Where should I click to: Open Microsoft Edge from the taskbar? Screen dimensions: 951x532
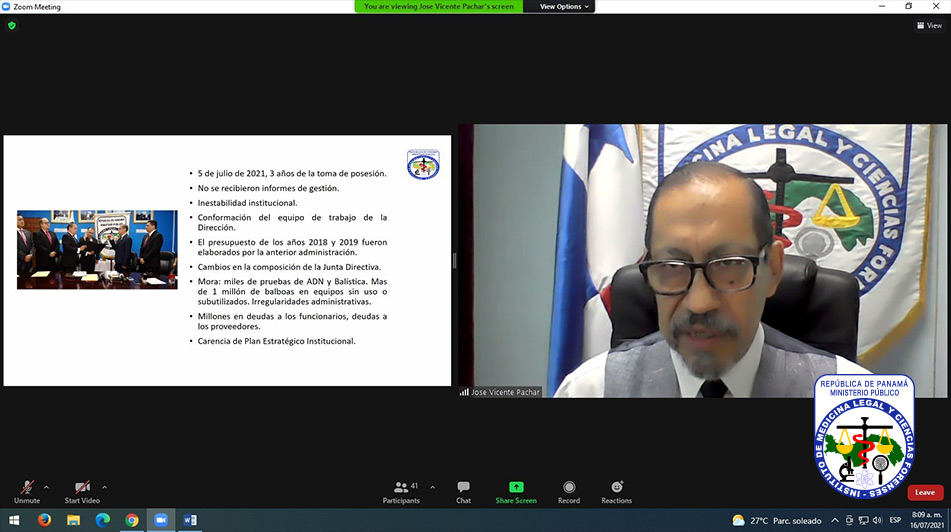tap(102, 520)
